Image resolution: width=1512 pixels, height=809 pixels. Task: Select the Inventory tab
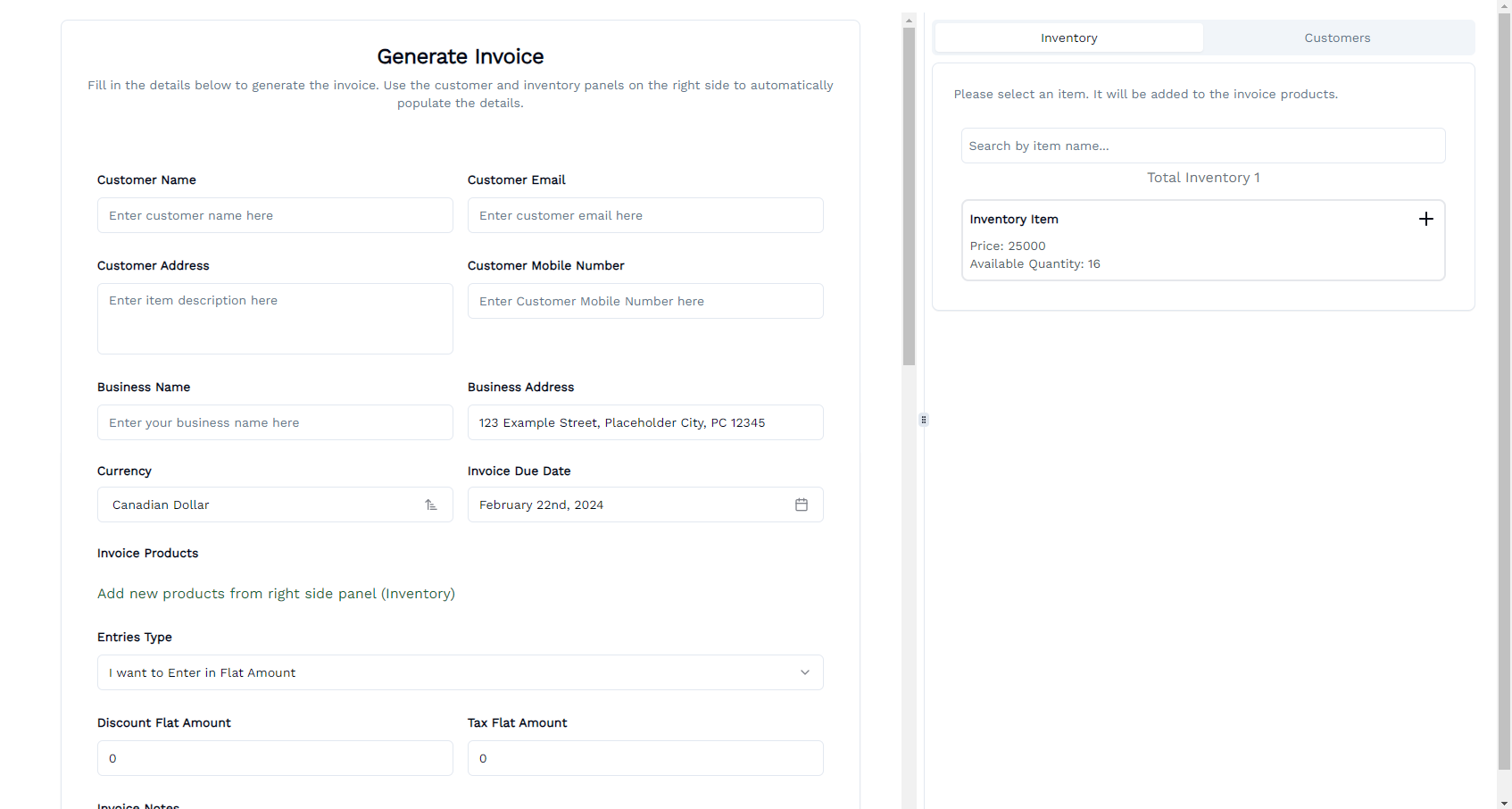(x=1068, y=38)
